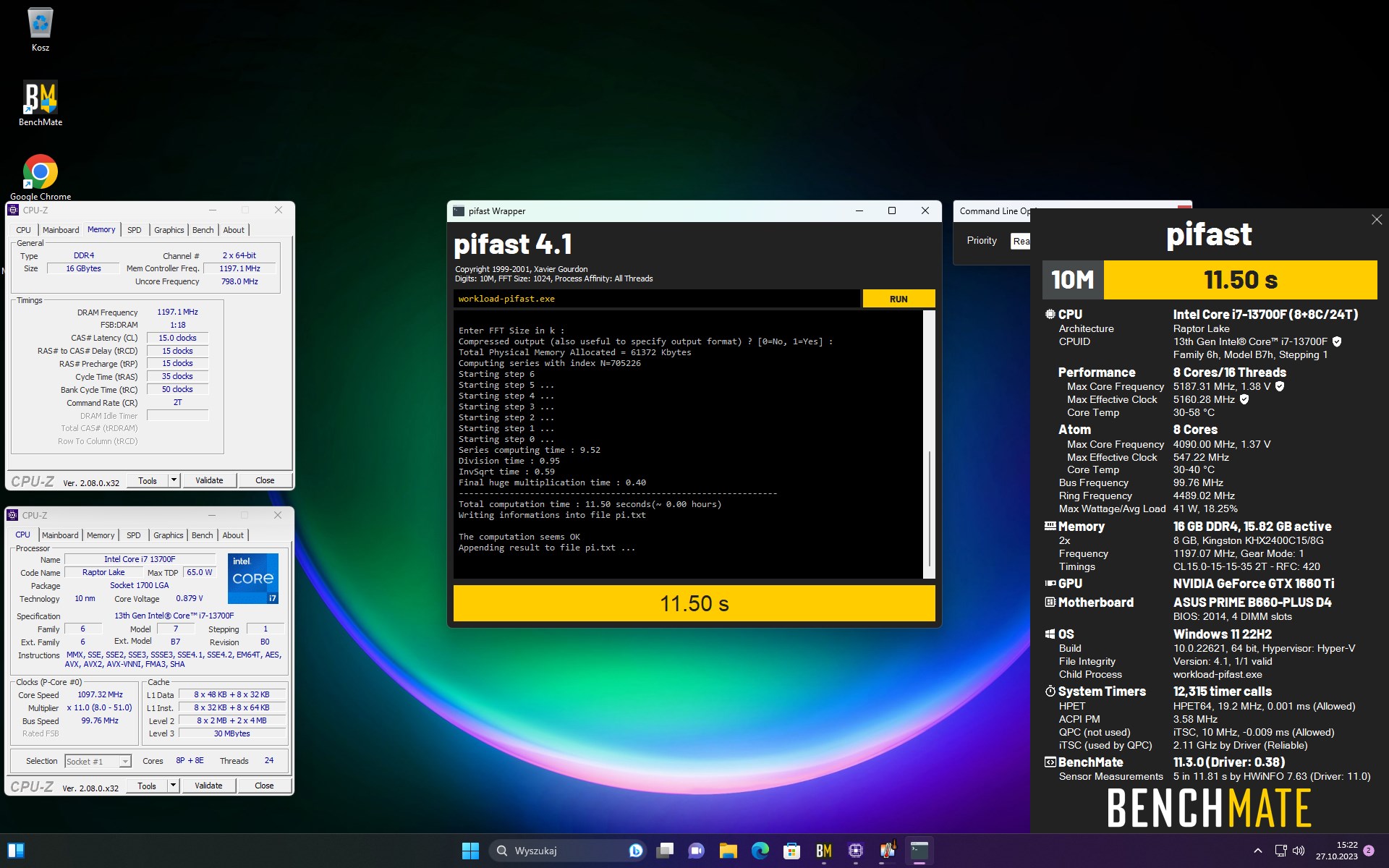Open Graphics tab in upper CPU-Z window
This screenshot has height=868, width=1389.
click(169, 230)
